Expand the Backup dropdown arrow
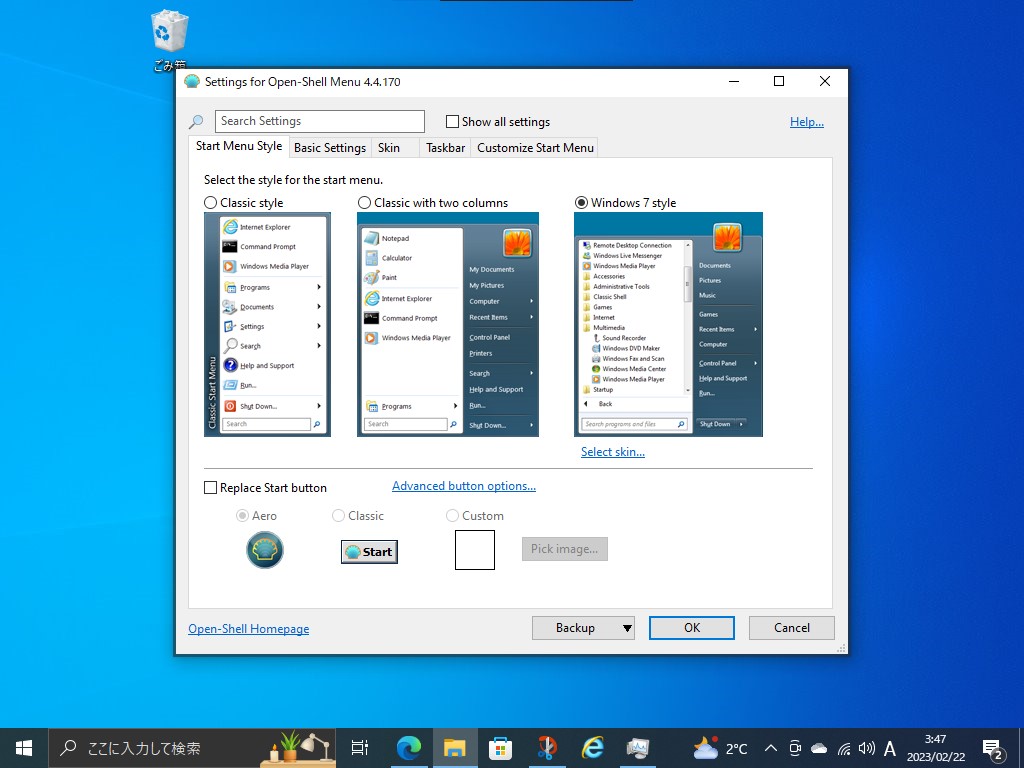 [x=627, y=628]
